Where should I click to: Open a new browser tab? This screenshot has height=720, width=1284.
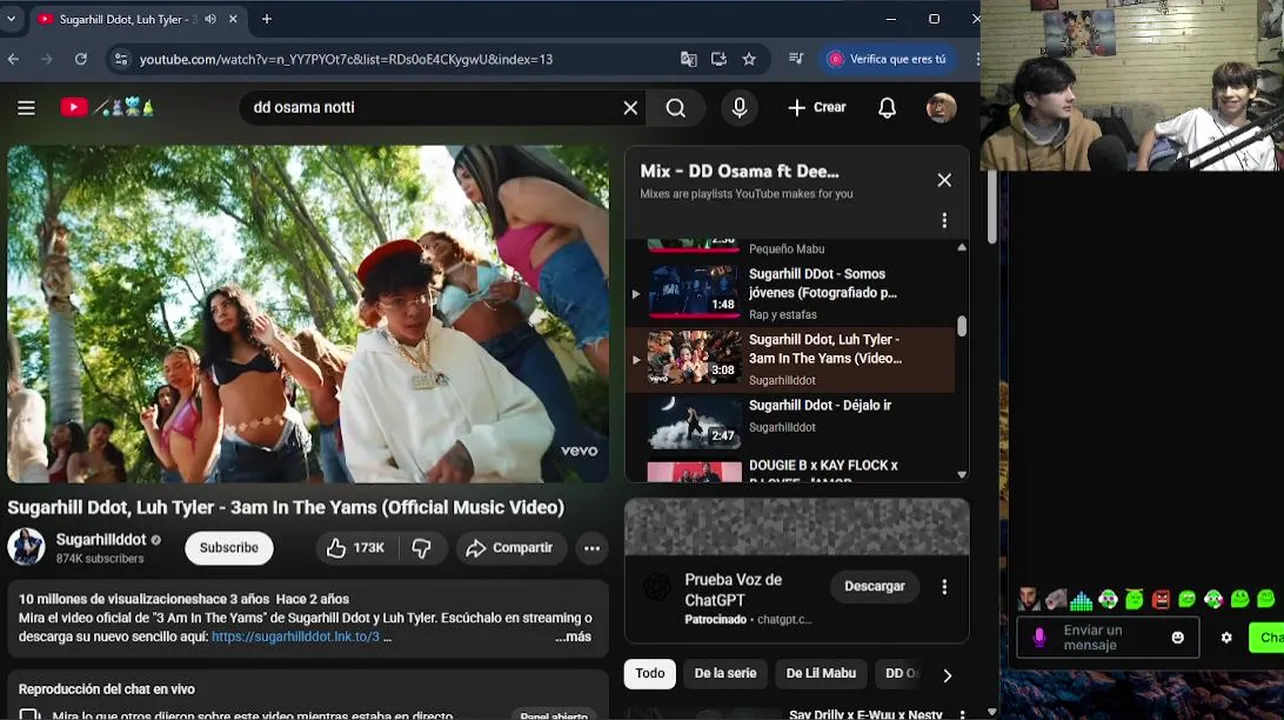(x=266, y=19)
